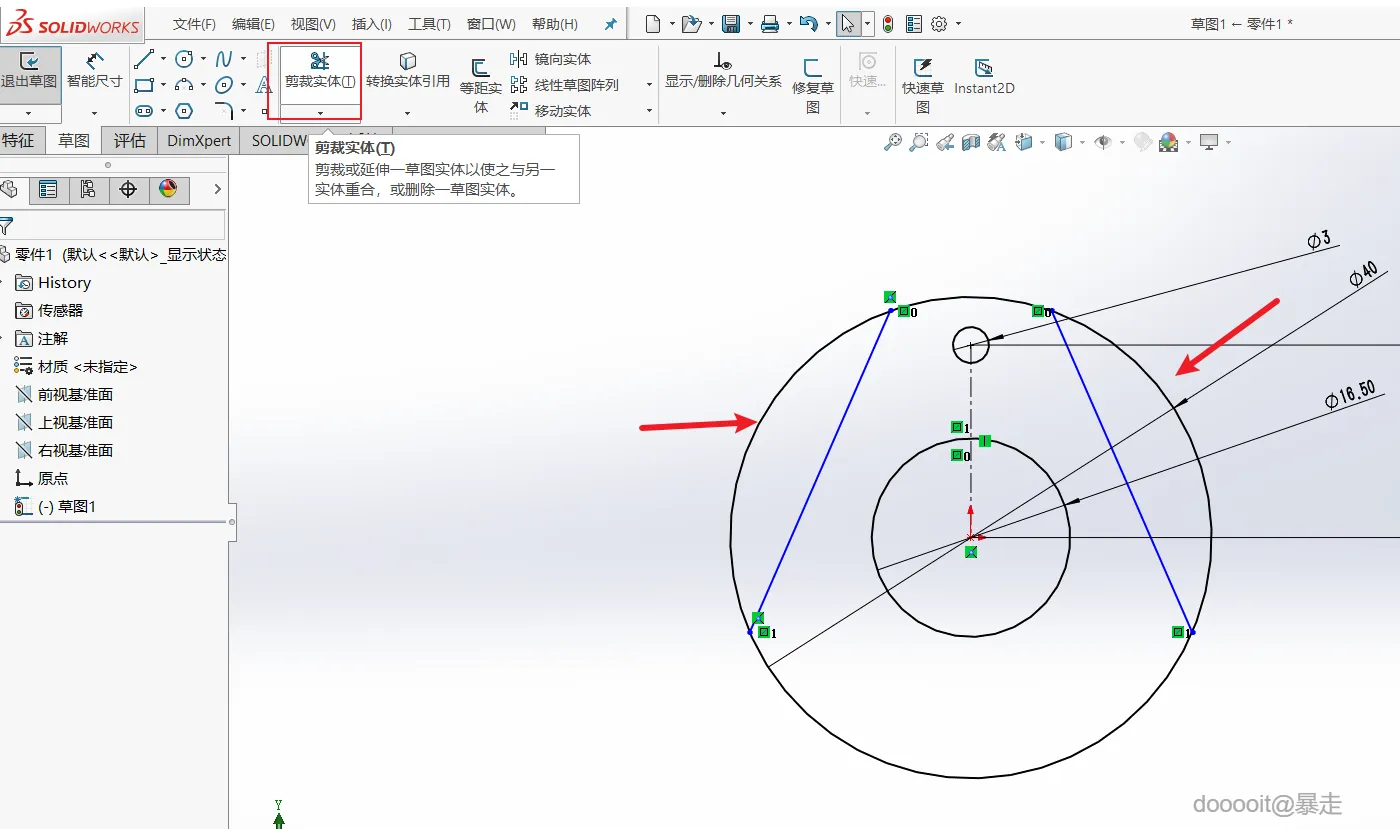Open the 文件(F) menu
The height and width of the screenshot is (829, 1400).
point(194,24)
